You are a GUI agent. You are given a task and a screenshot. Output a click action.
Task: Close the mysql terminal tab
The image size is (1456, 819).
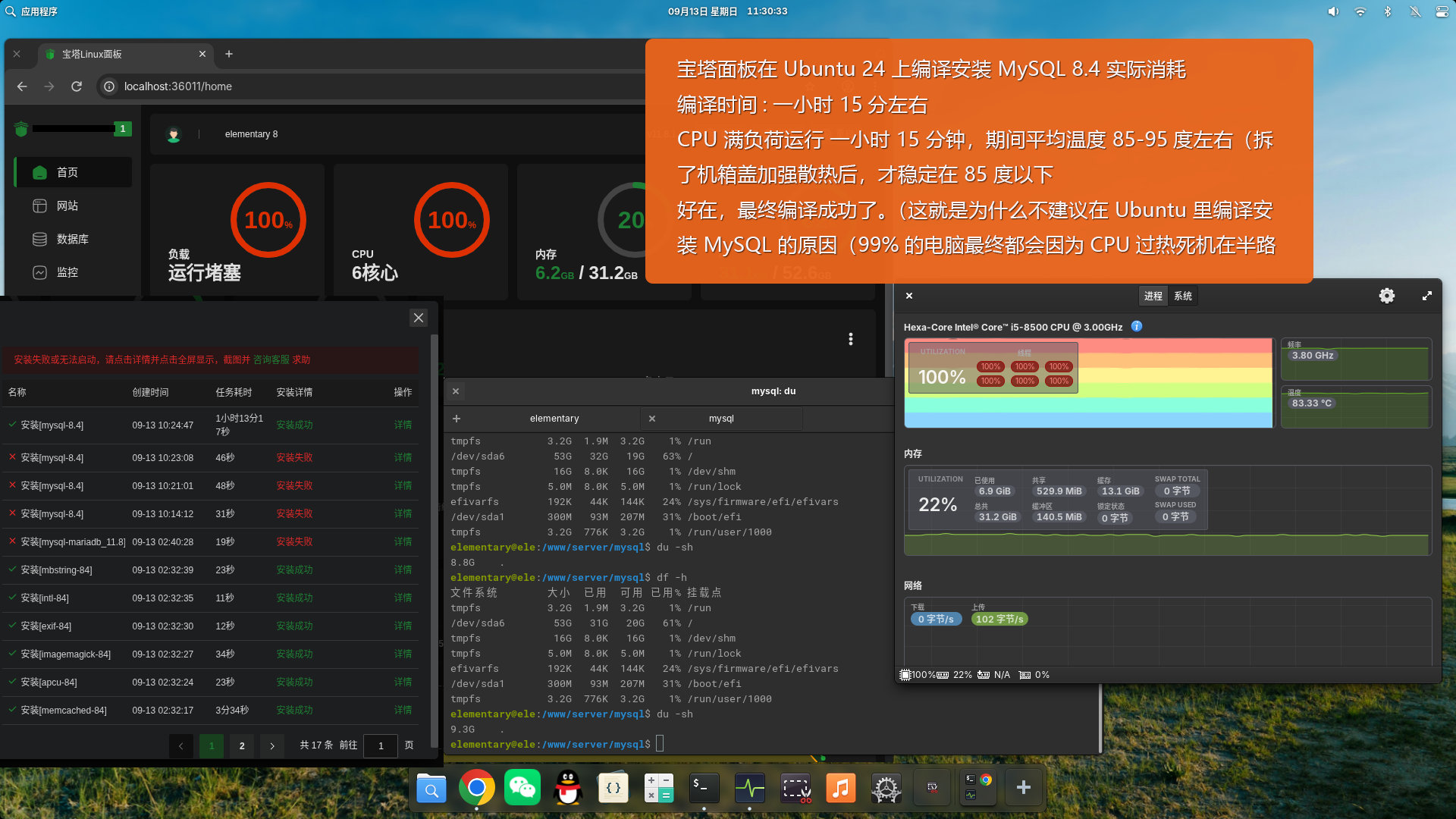click(652, 419)
